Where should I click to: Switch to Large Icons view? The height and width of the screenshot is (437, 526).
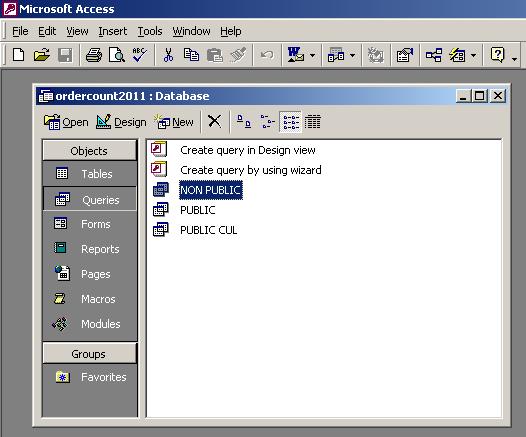pyautogui.click(x=244, y=121)
